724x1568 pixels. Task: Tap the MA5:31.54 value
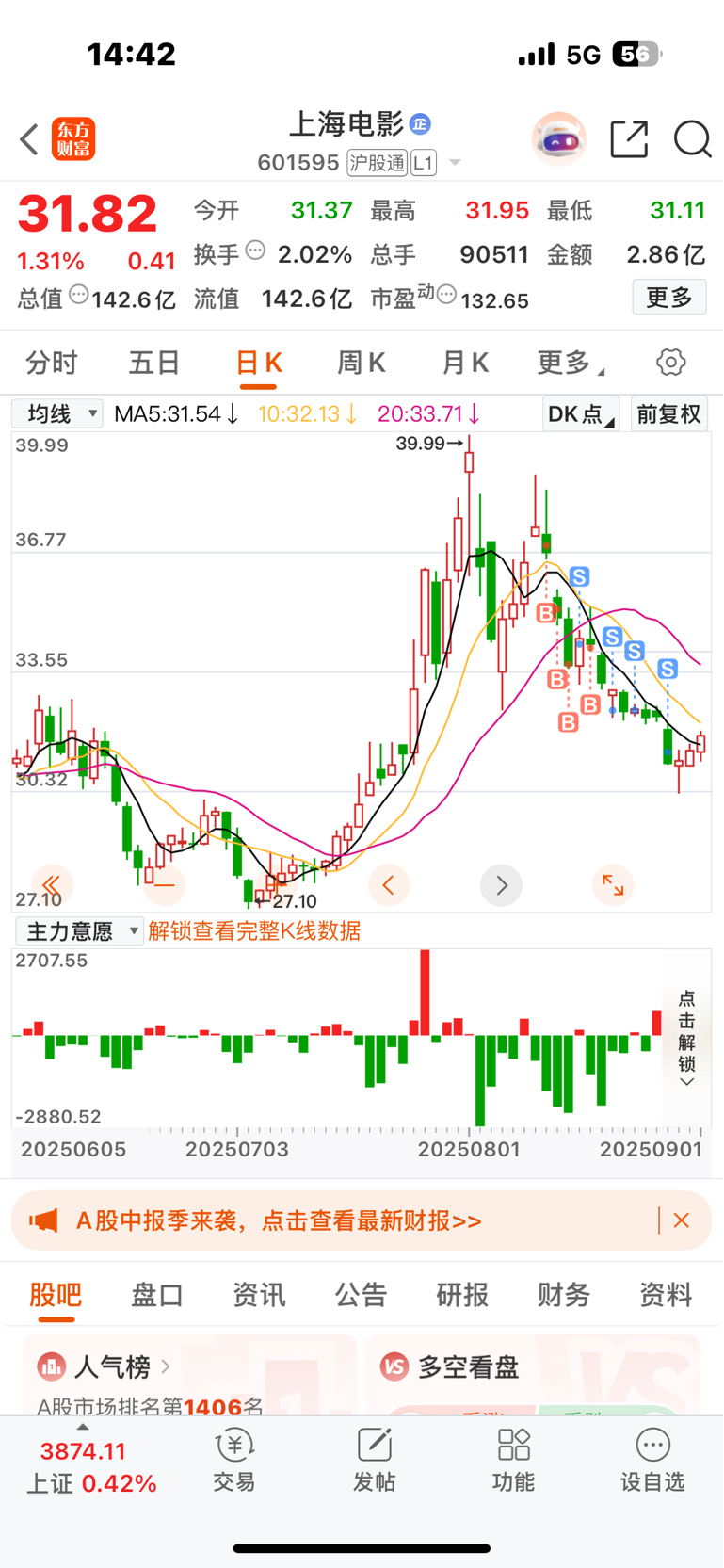click(x=176, y=413)
